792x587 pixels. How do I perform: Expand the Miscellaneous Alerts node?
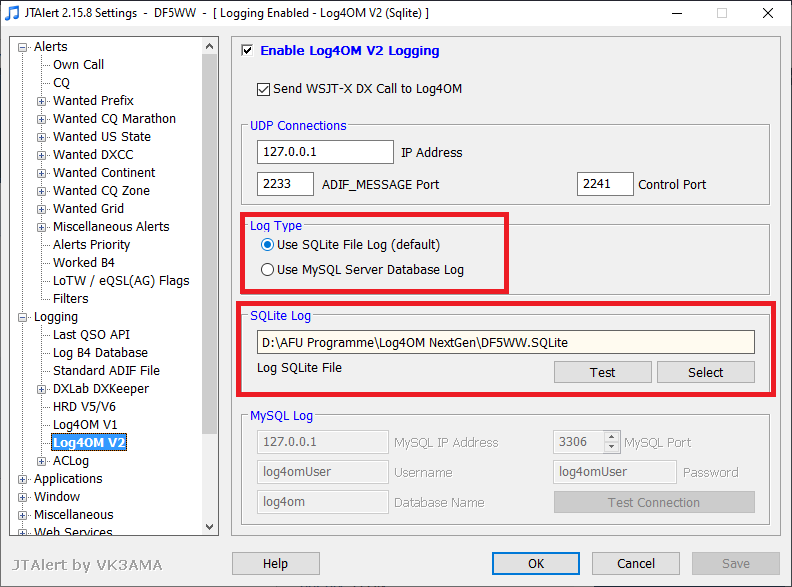coord(41,227)
